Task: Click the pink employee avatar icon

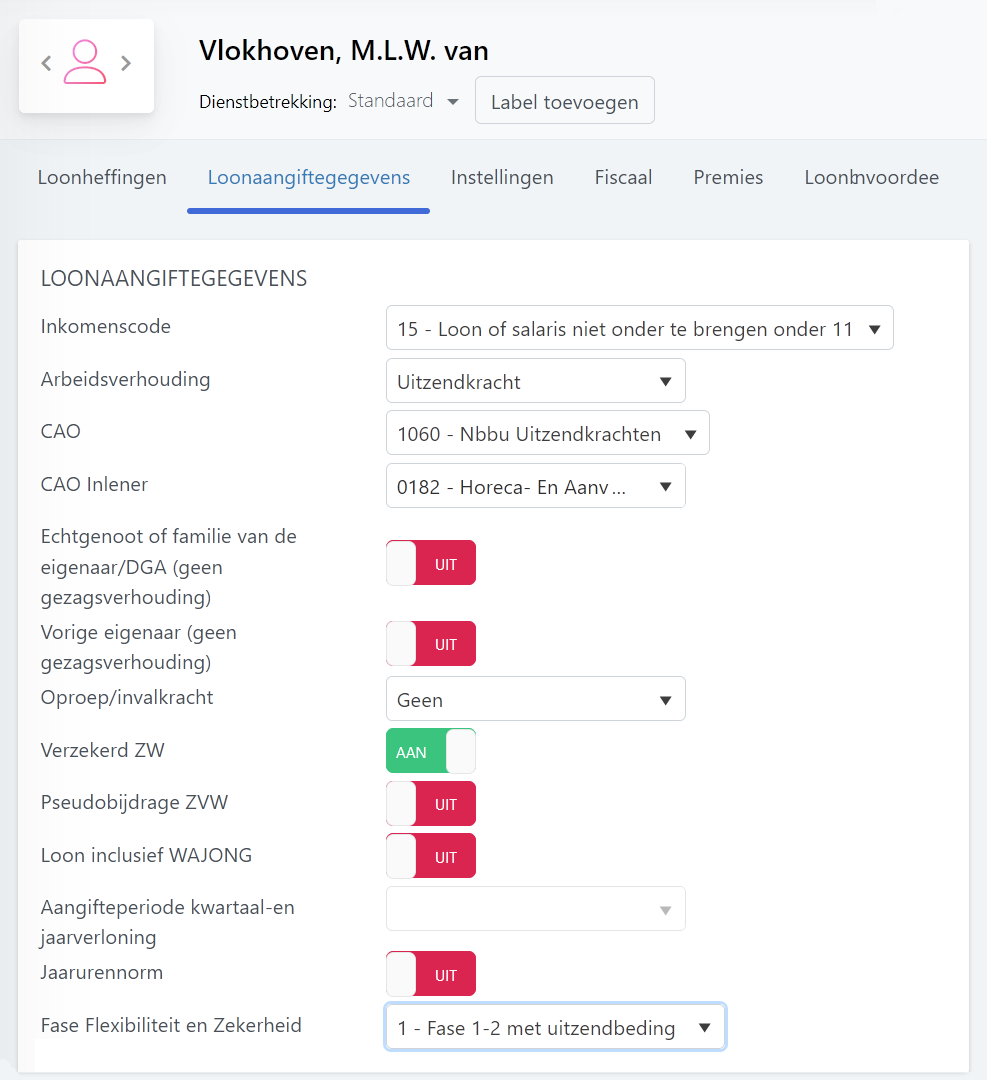Action: tap(86, 63)
